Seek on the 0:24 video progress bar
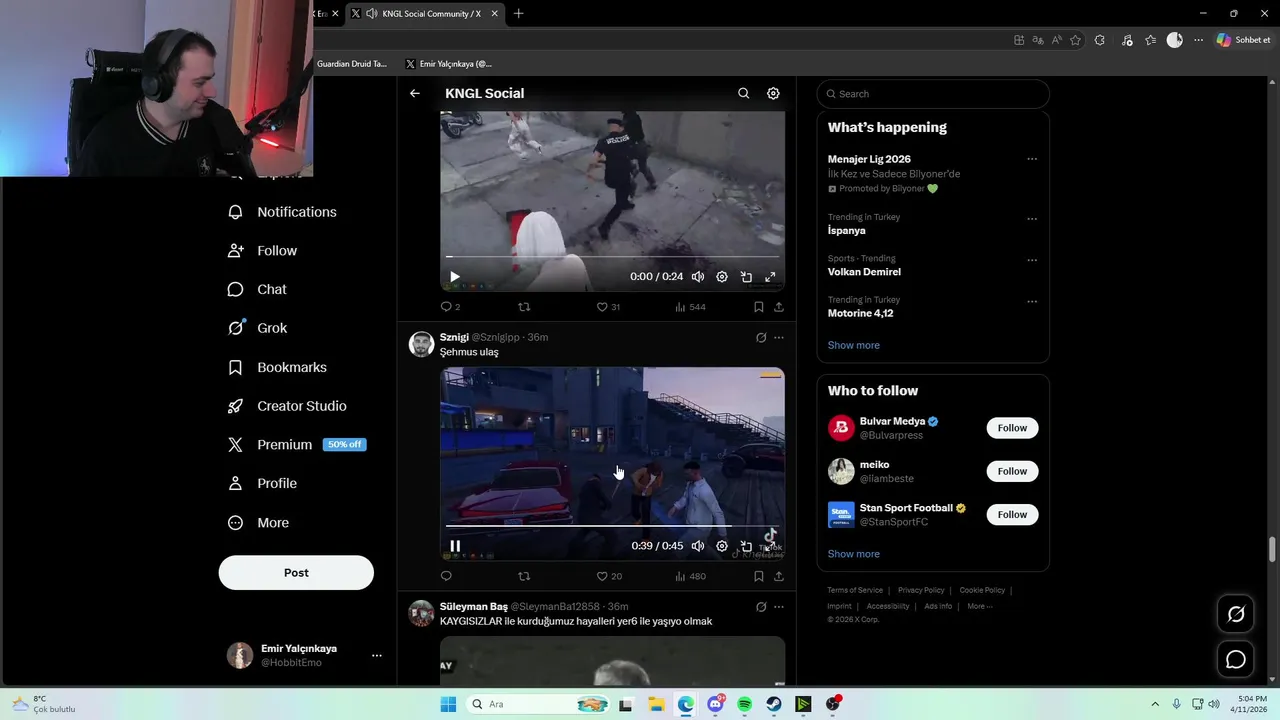1280x720 pixels. point(612,256)
